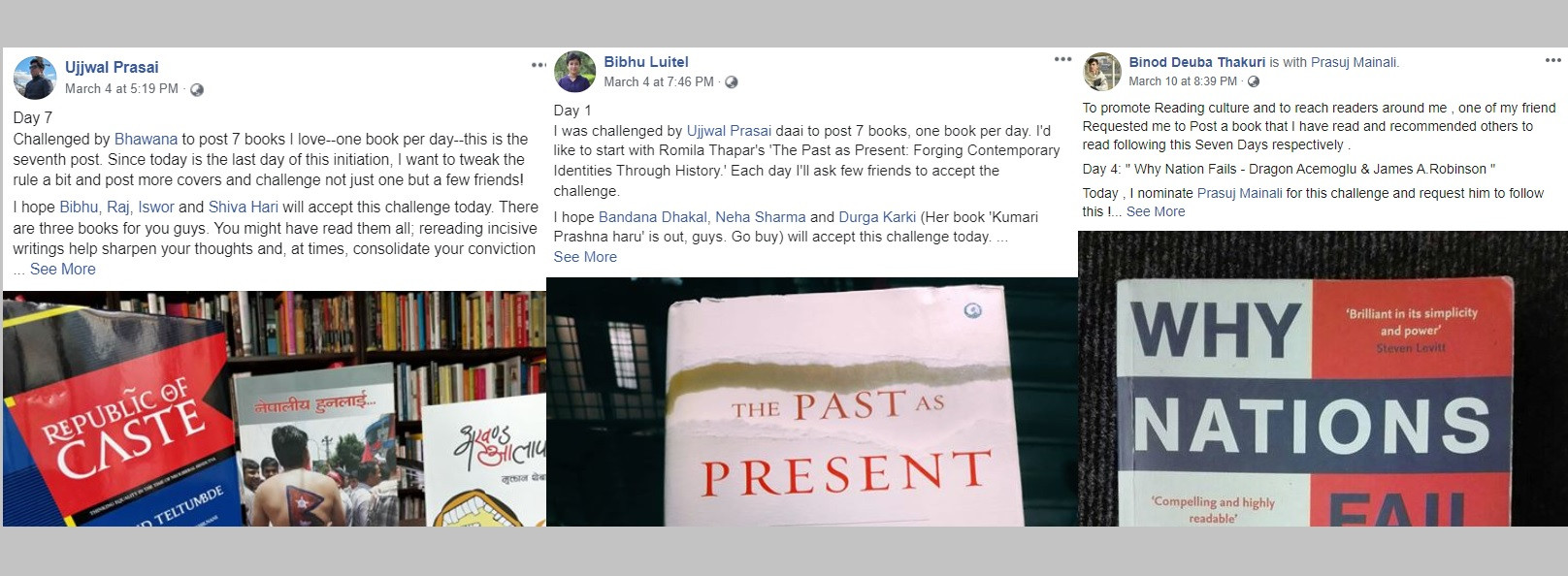1568x576 pixels.
Task: Open Republic of Caste books photo
Action: [275, 408]
